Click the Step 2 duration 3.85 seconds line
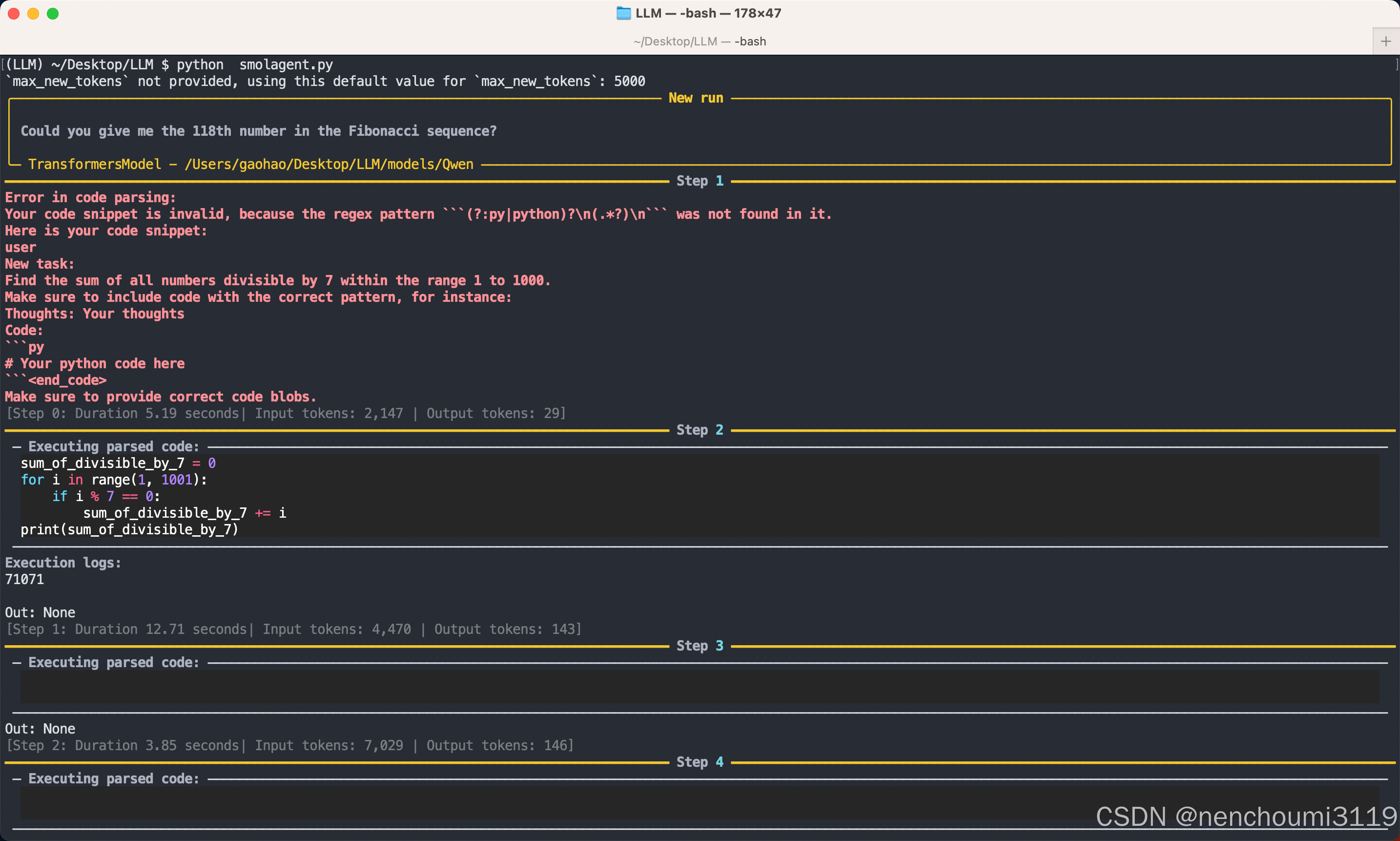This screenshot has height=841, width=1400. coord(289,745)
